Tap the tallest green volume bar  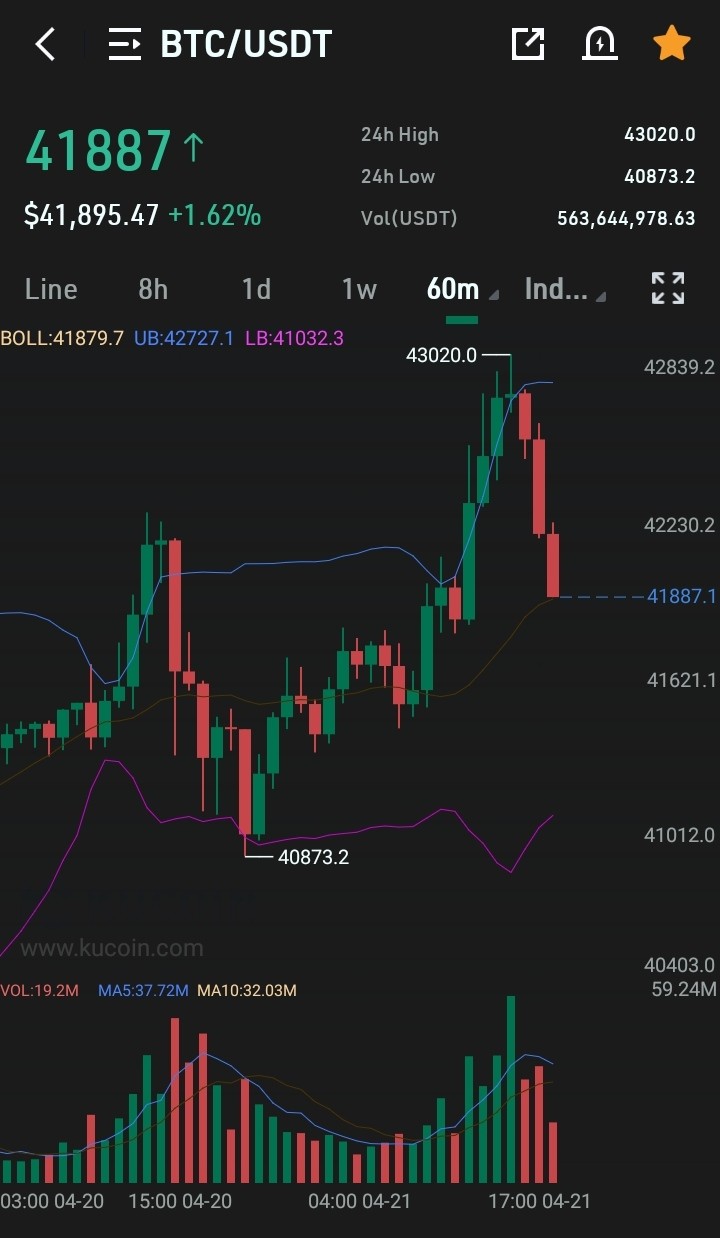(511, 1090)
